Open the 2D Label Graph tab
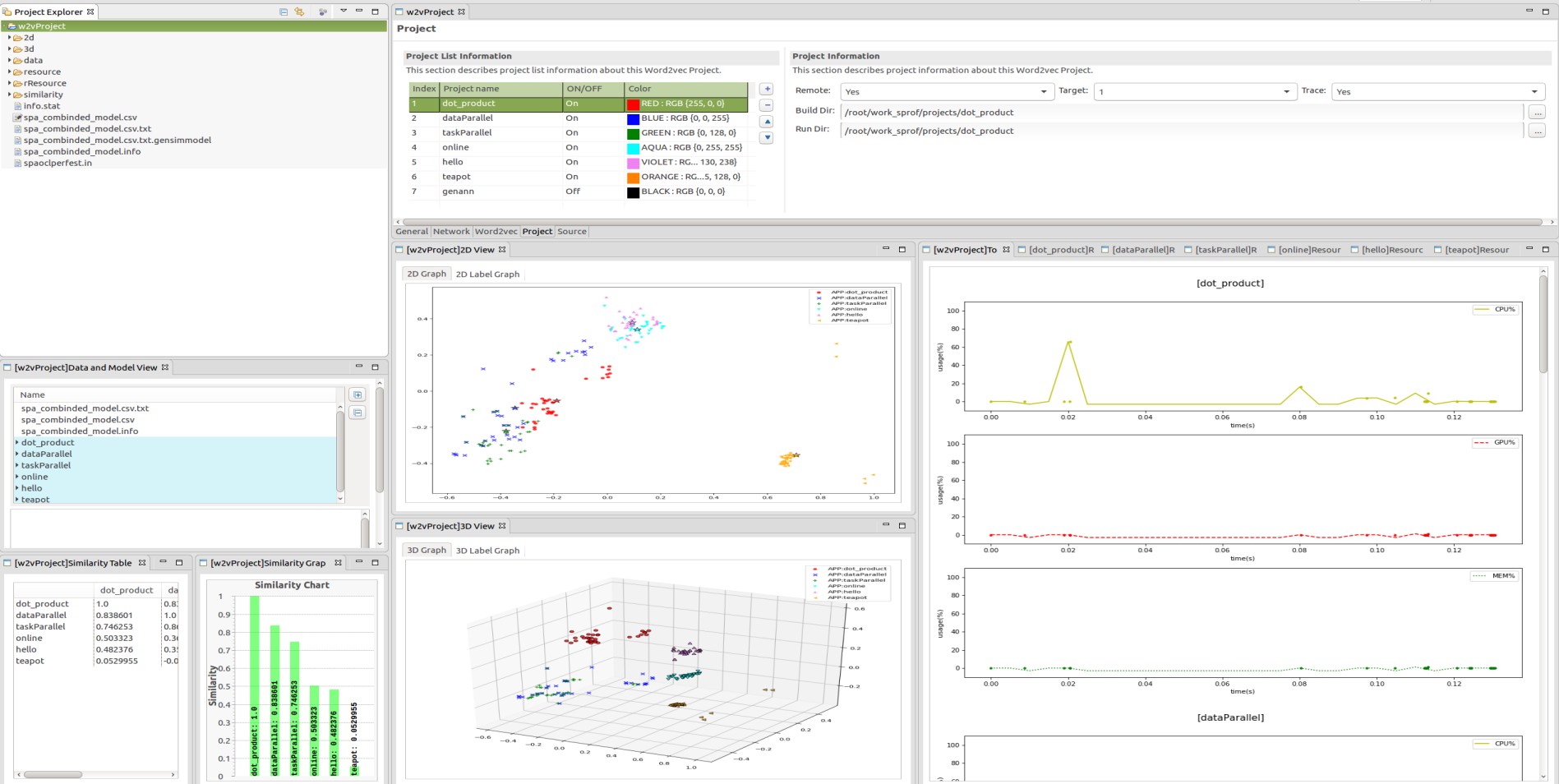 pos(487,274)
